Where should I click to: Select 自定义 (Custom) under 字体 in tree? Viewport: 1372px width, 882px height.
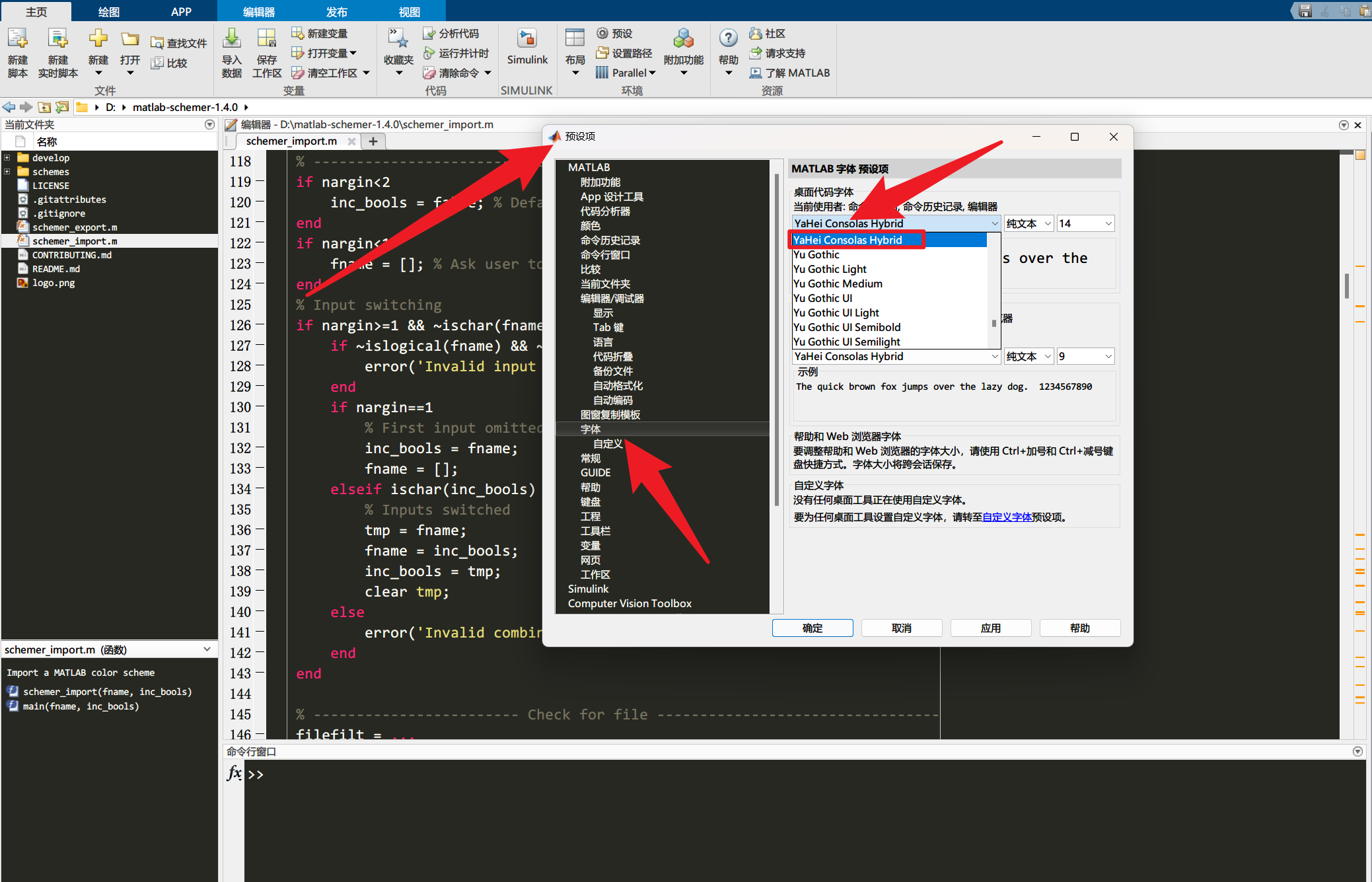coord(608,443)
